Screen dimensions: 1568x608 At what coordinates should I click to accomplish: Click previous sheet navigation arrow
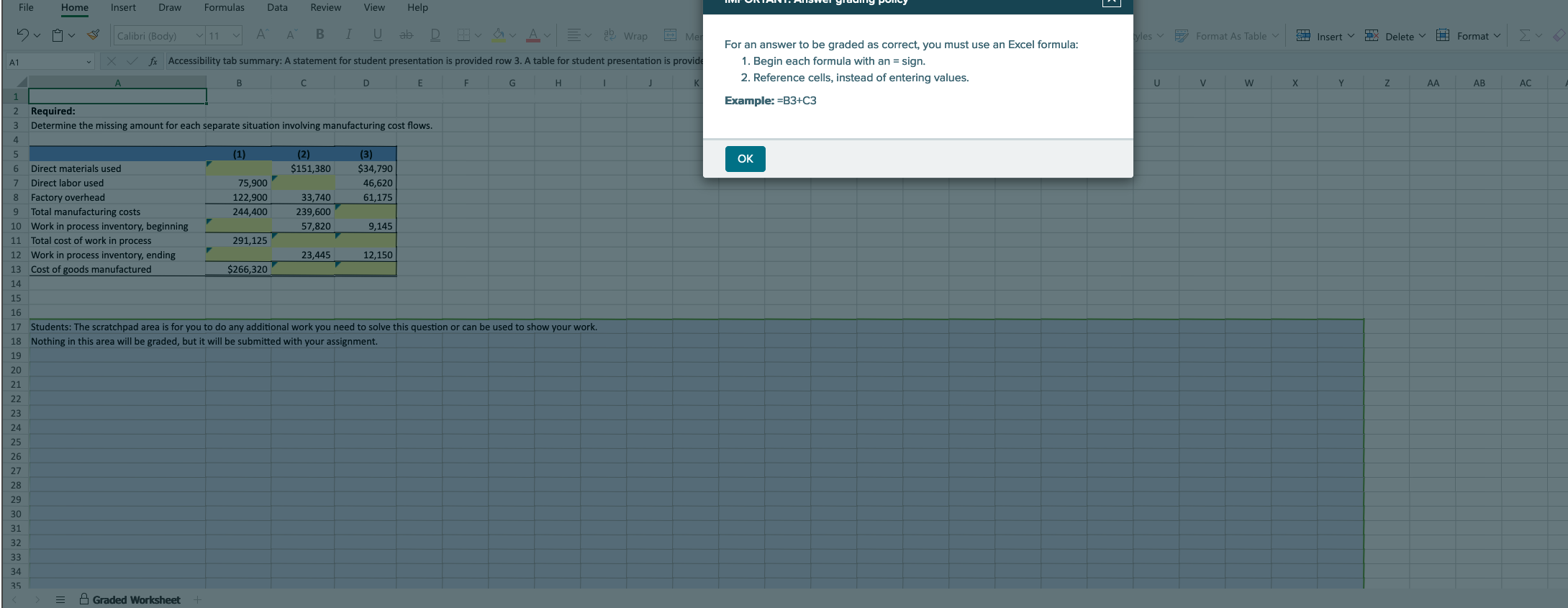pos(14,599)
